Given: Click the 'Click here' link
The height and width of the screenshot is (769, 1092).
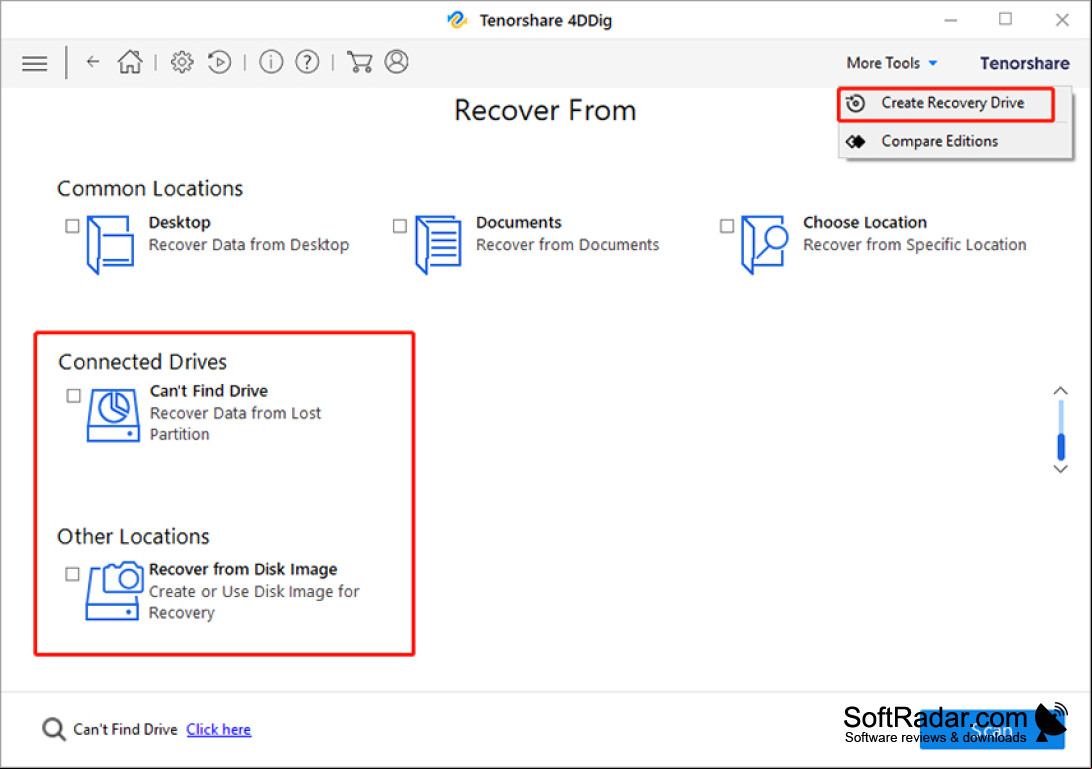Looking at the screenshot, I should pos(219,729).
